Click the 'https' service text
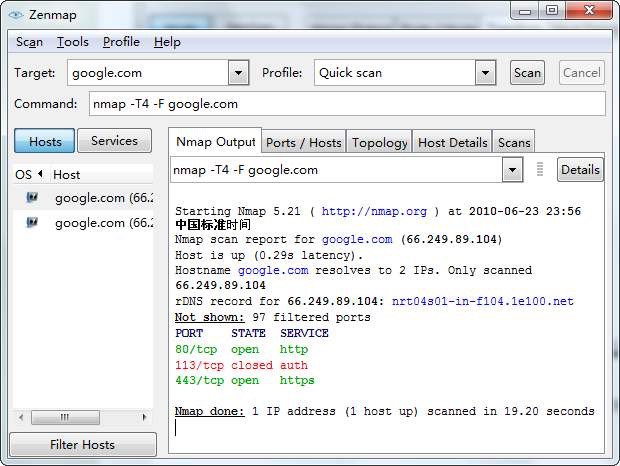620x466 pixels. [x=297, y=380]
